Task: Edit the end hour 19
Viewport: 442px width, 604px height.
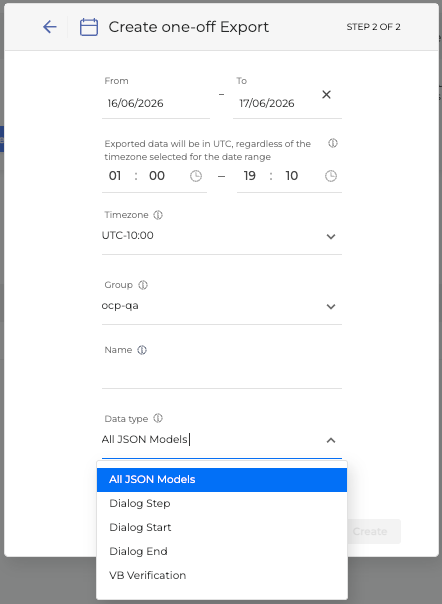Action: [250, 176]
